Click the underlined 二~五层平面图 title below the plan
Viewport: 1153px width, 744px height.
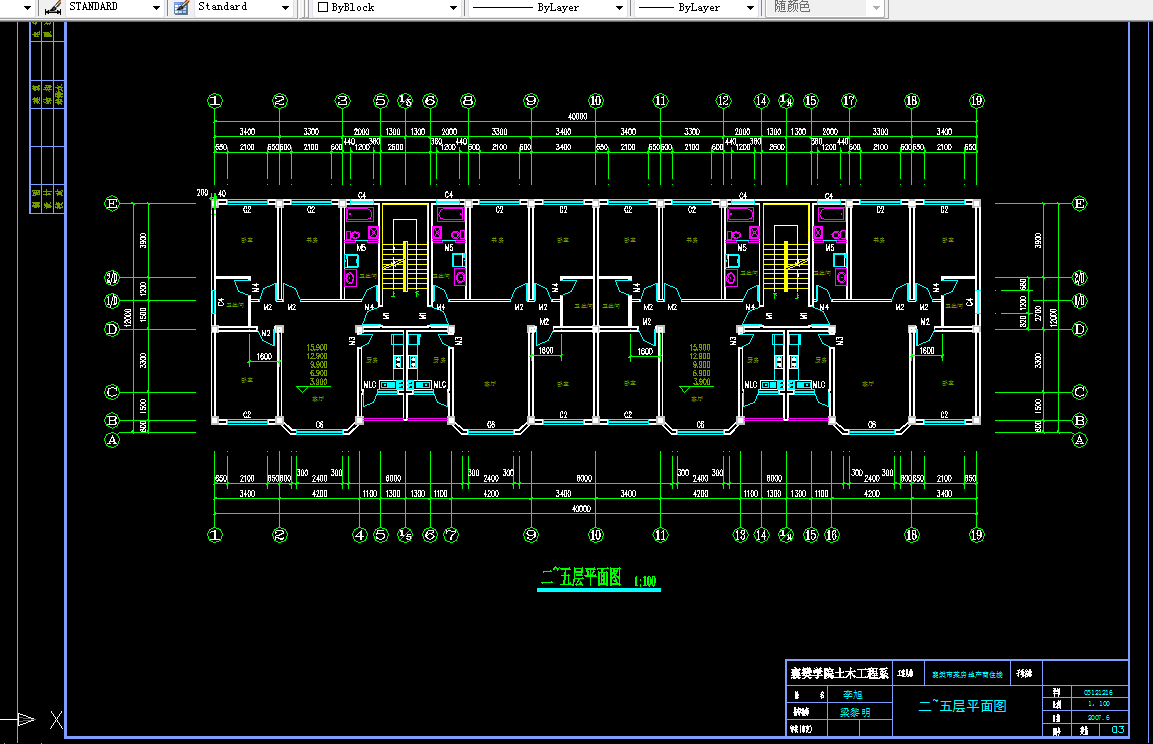coord(581,577)
